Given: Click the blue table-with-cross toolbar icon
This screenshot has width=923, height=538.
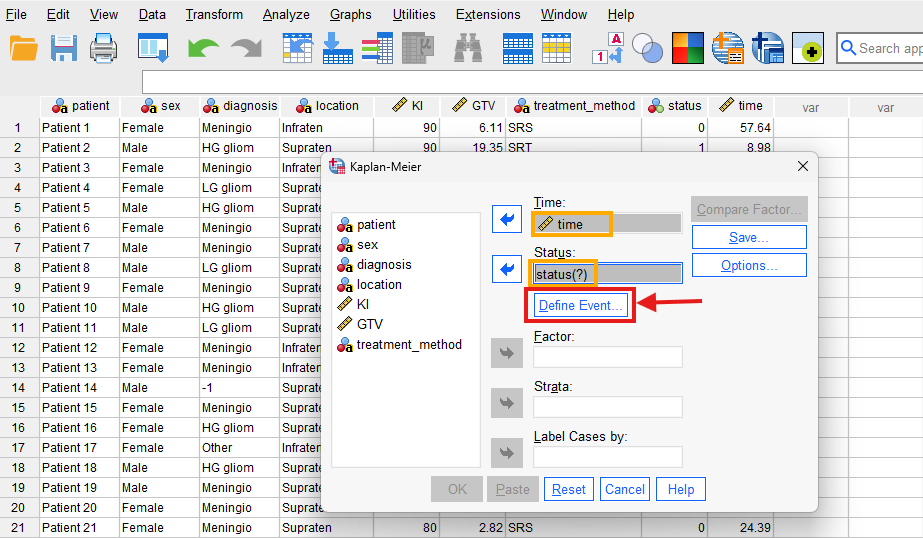Looking at the screenshot, I should point(768,48).
